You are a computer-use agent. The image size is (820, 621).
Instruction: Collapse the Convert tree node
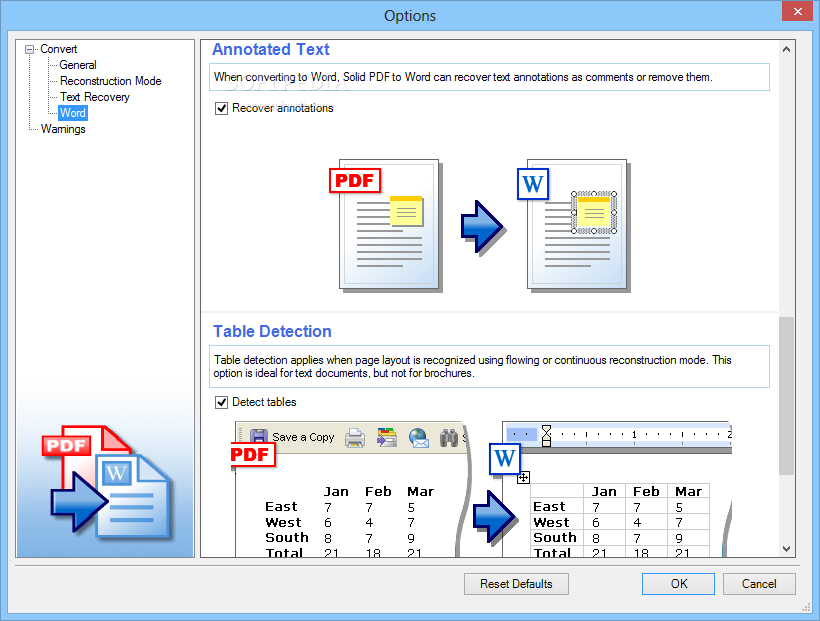[29, 49]
